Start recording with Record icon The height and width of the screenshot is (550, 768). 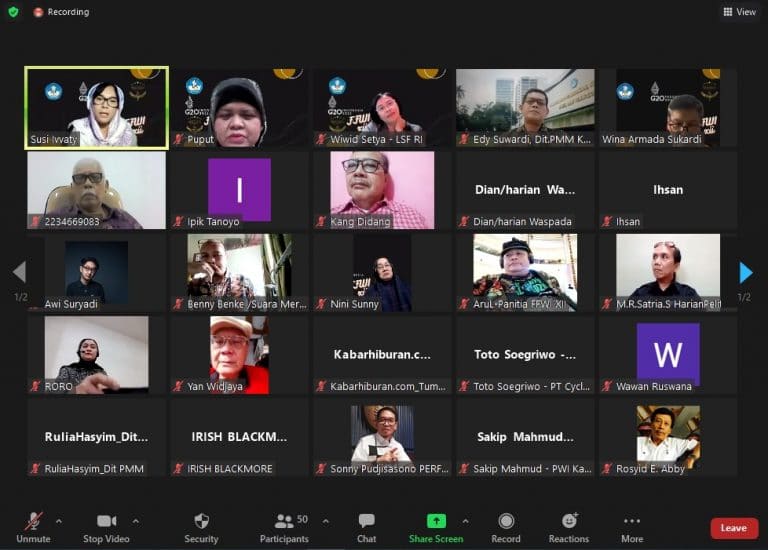[506, 521]
